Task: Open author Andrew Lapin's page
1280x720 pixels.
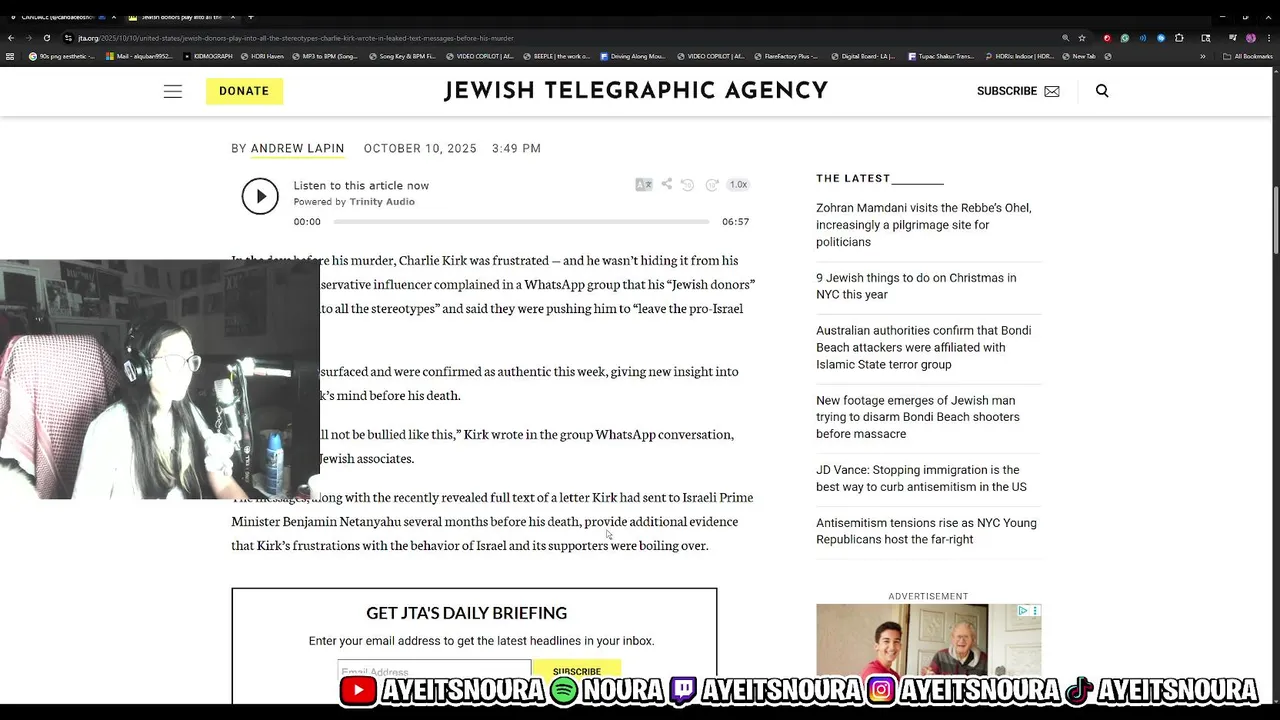Action: point(297,148)
